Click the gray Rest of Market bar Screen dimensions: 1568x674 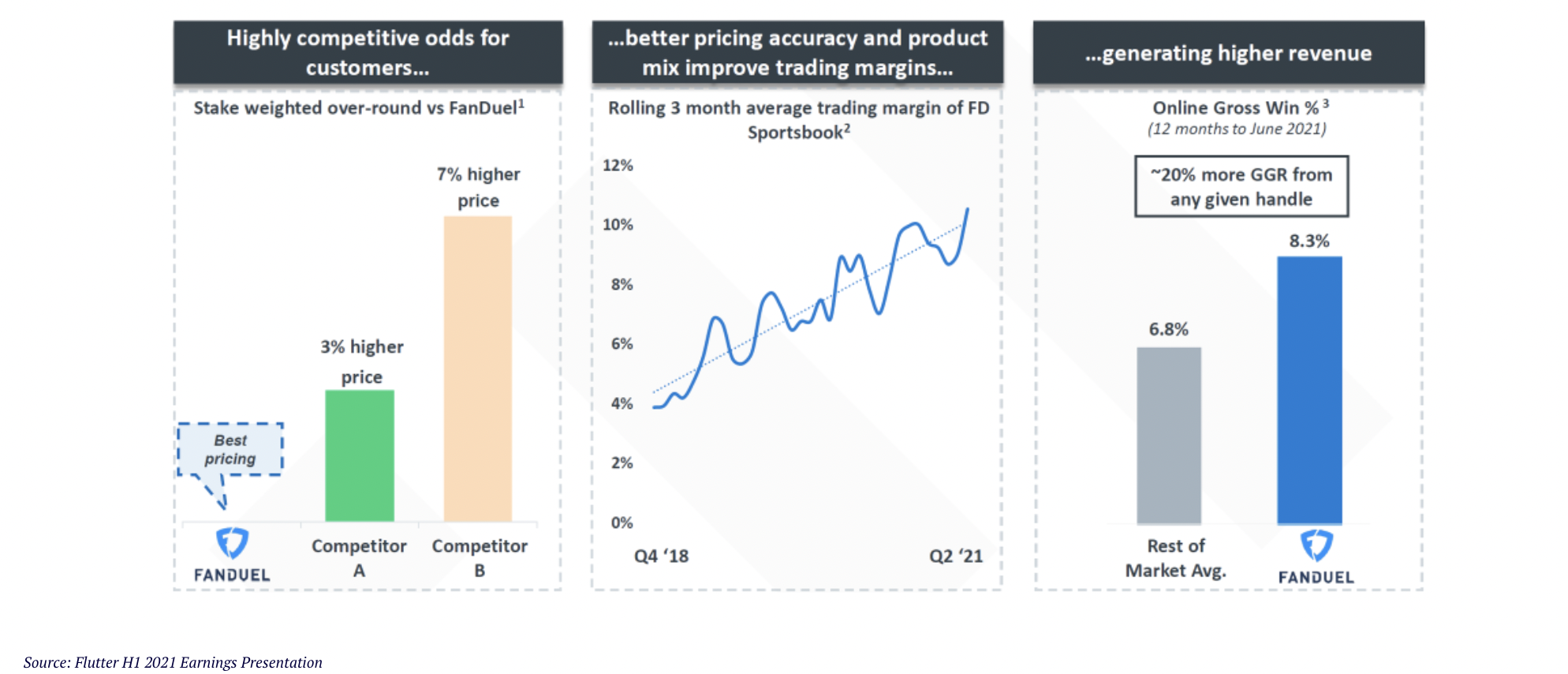coord(1169,435)
